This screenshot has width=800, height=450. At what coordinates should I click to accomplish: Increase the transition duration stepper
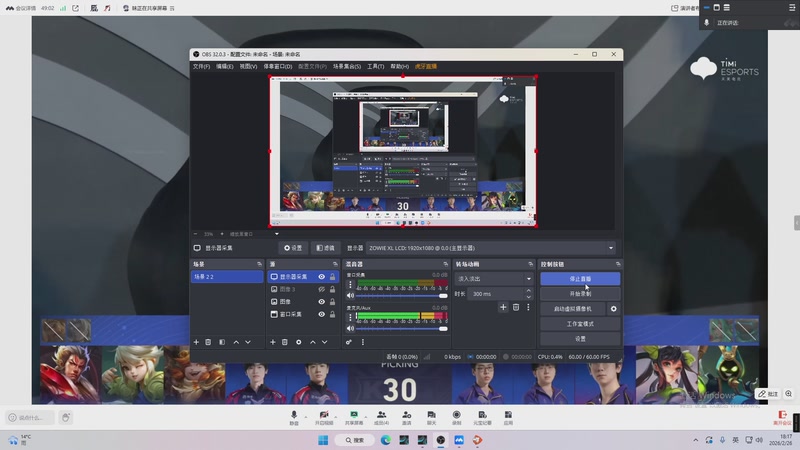tap(529, 291)
